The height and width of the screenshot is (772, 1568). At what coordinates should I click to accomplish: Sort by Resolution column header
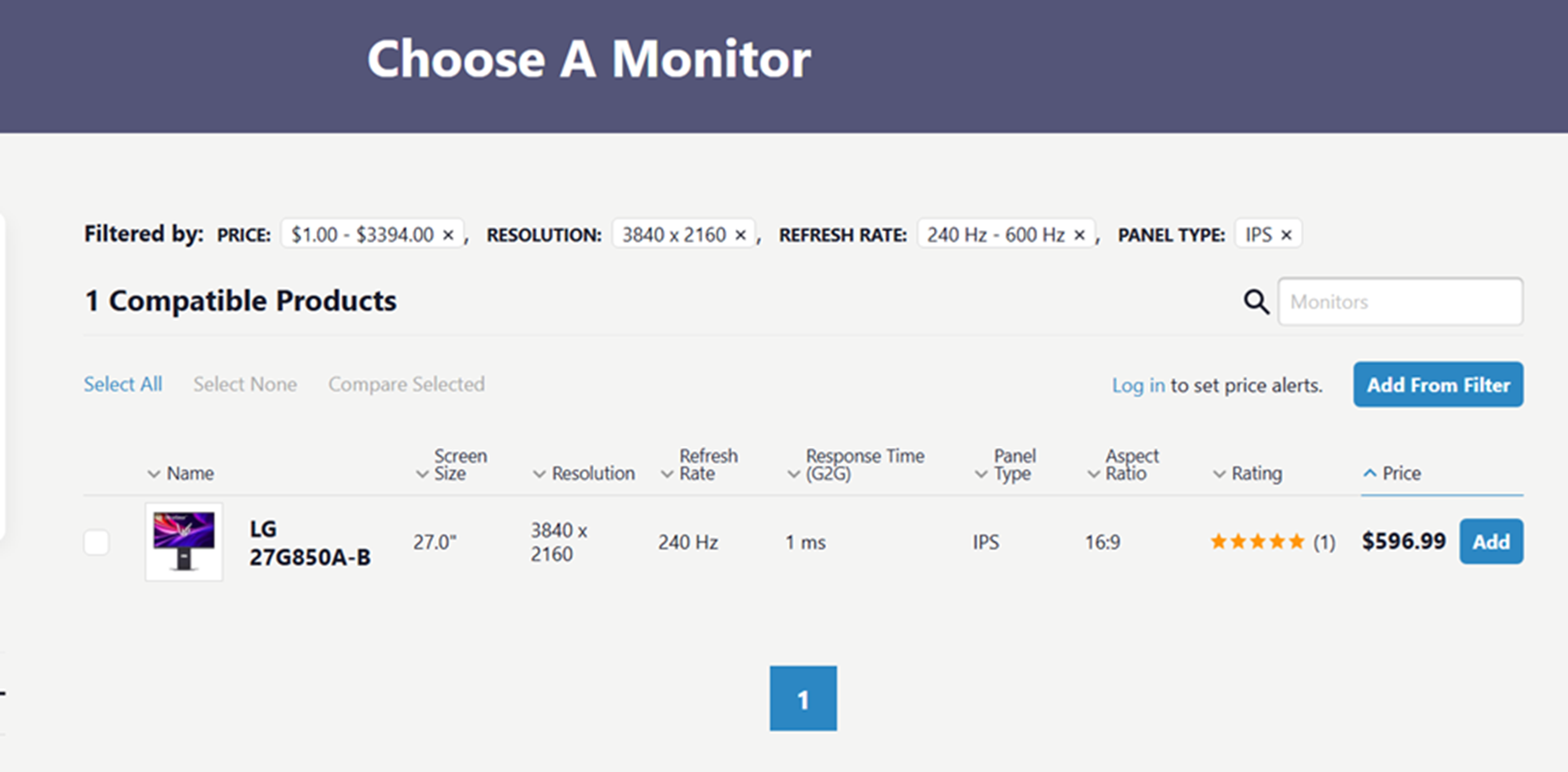coord(592,473)
